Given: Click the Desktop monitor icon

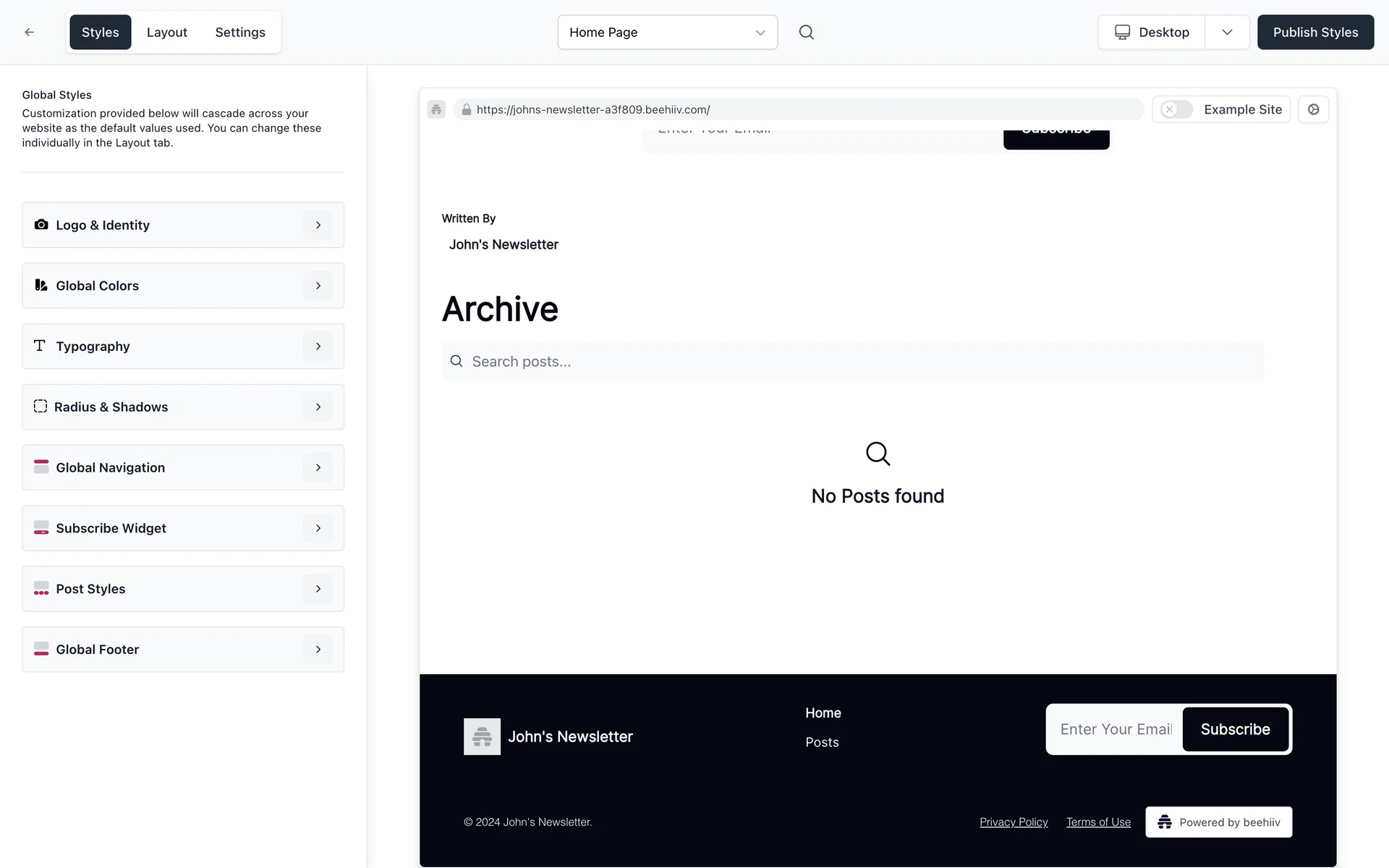Looking at the screenshot, I should pos(1122,32).
